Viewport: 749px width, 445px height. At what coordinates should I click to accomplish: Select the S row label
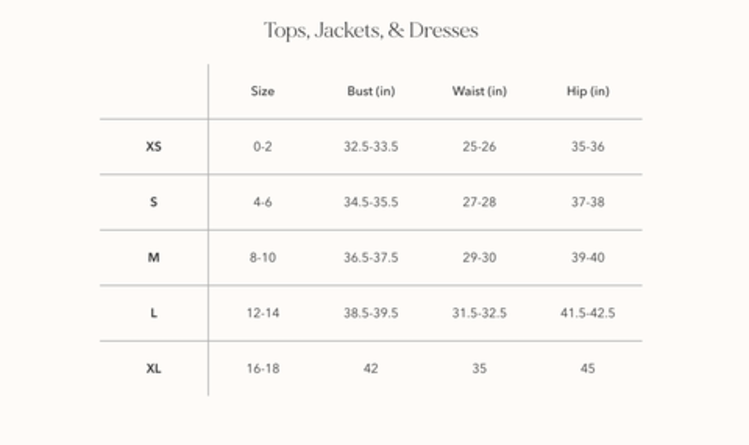point(153,202)
